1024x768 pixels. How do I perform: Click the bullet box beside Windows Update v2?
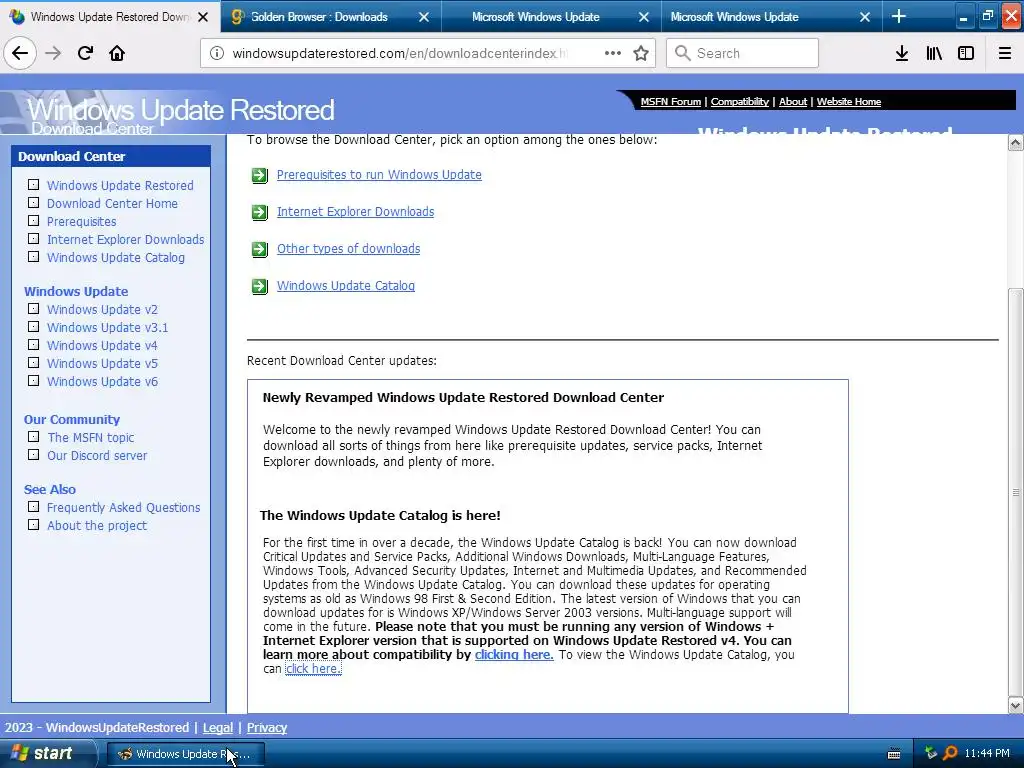pos(33,309)
